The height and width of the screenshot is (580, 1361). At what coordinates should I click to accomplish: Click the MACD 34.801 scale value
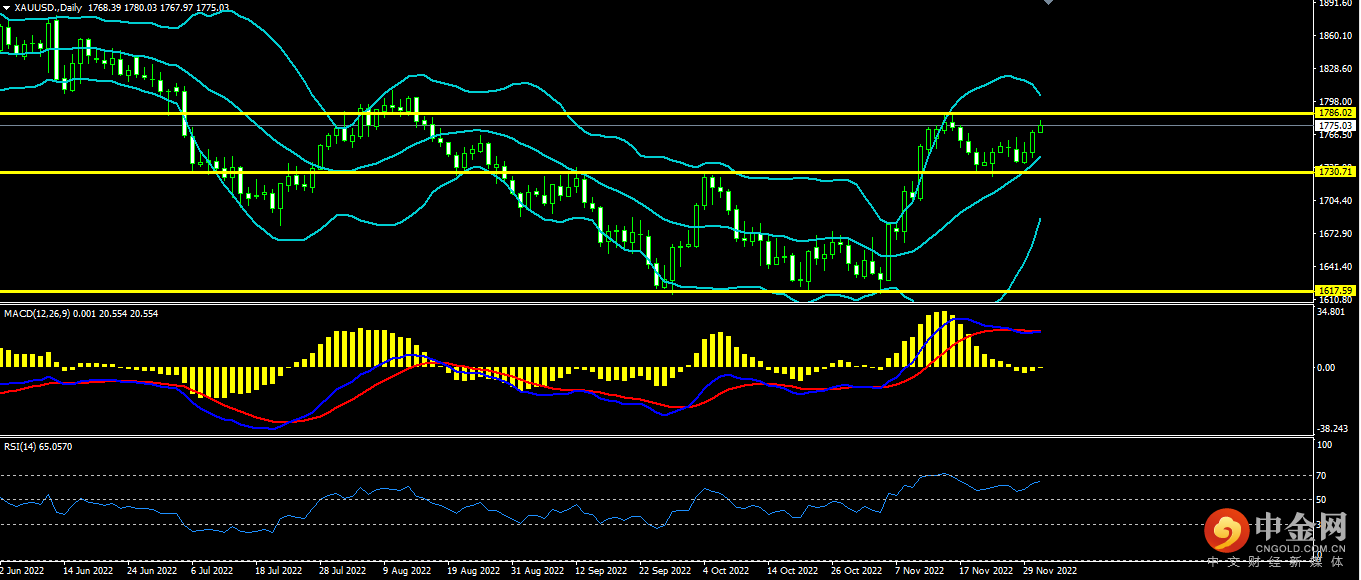click(1331, 312)
